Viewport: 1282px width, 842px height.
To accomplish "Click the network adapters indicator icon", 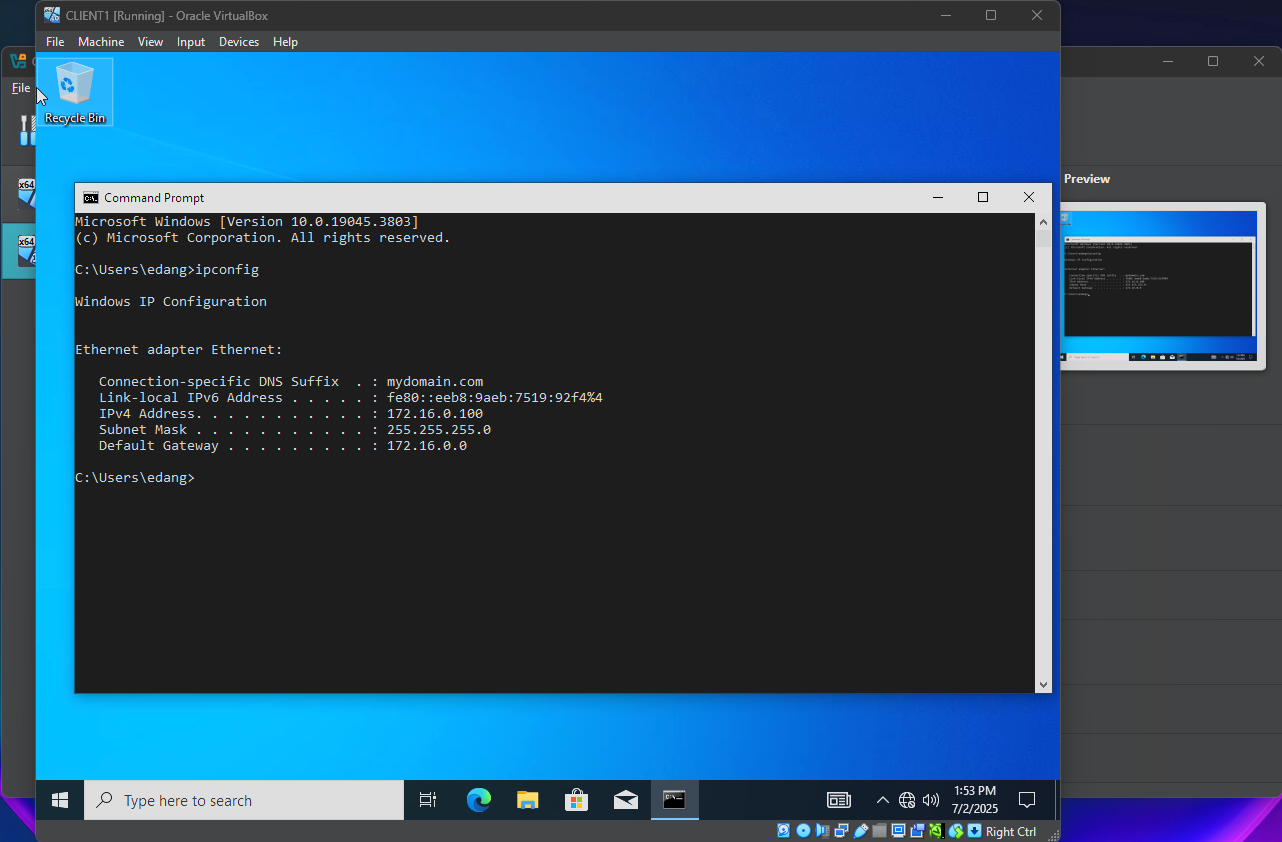I will click(x=842, y=831).
